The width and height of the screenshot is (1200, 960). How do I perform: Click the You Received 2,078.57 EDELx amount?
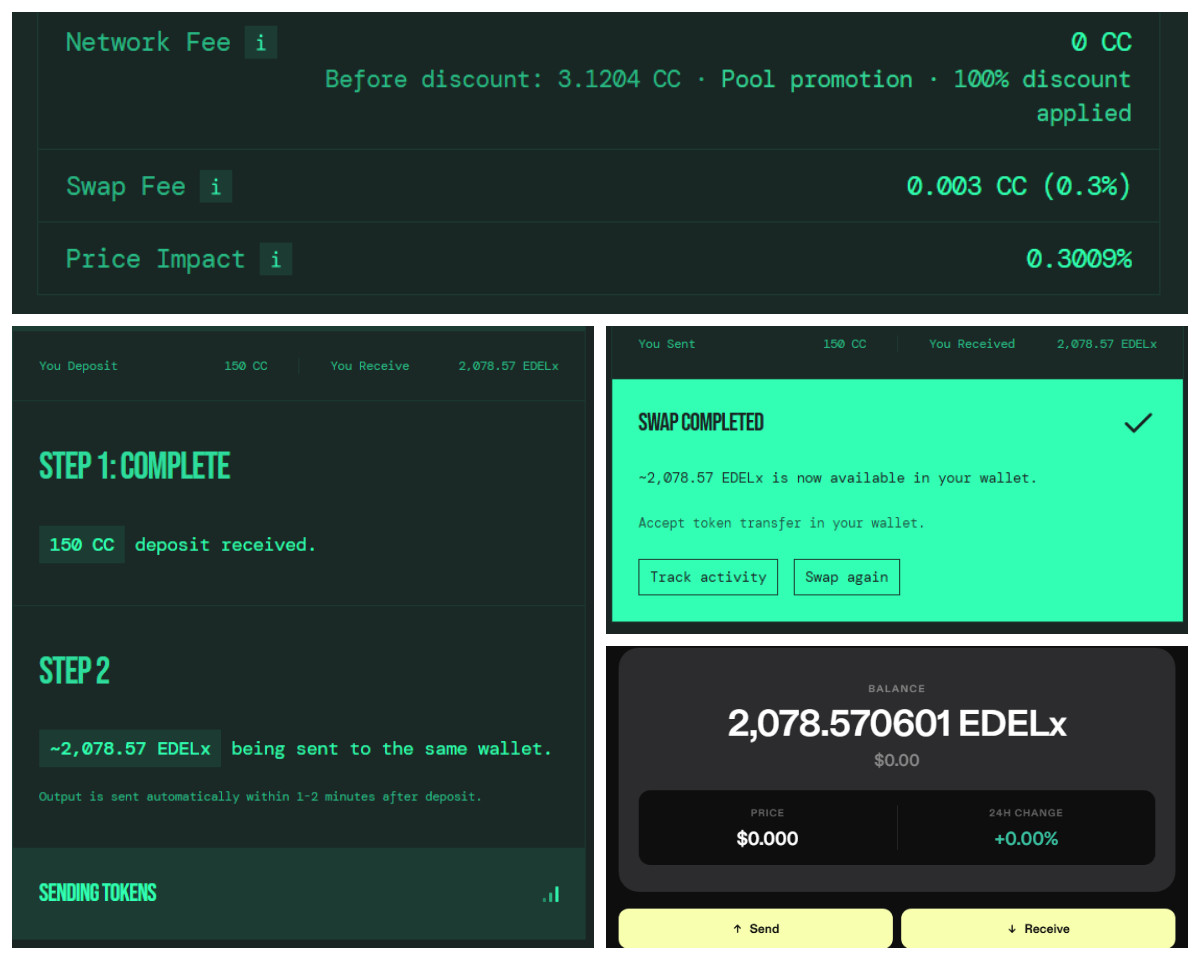1107,344
